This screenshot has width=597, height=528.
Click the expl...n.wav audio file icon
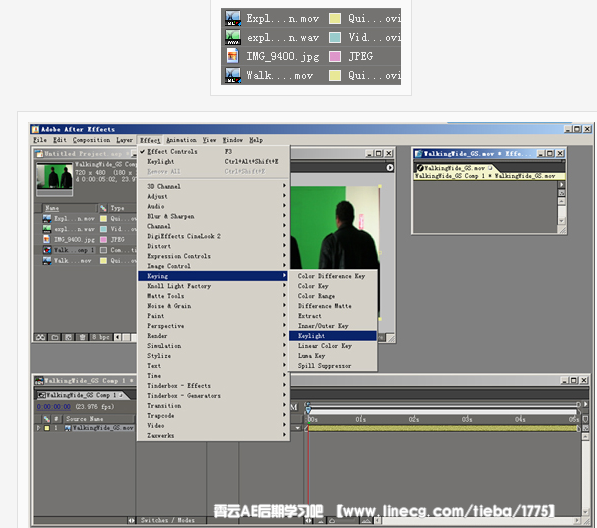(x=47, y=229)
